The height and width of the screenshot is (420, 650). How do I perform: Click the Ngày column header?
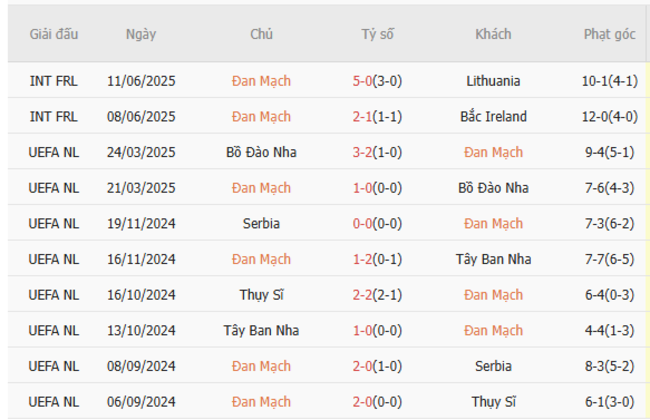click(x=141, y=34)
